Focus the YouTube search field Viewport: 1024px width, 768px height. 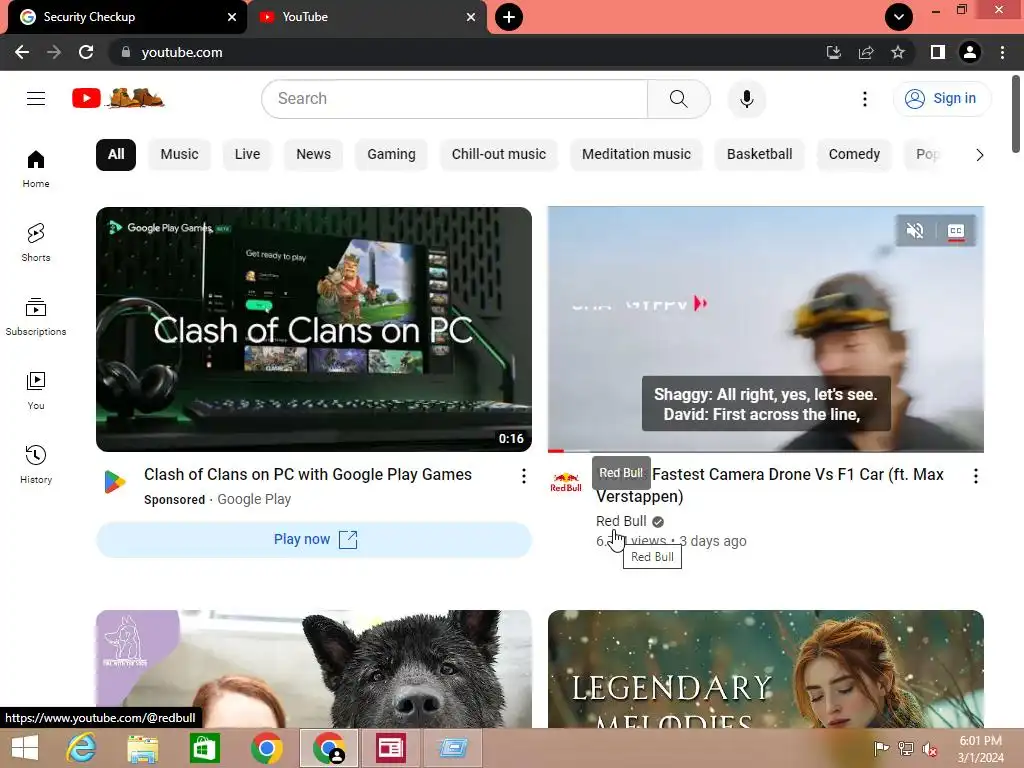[455, 99]
